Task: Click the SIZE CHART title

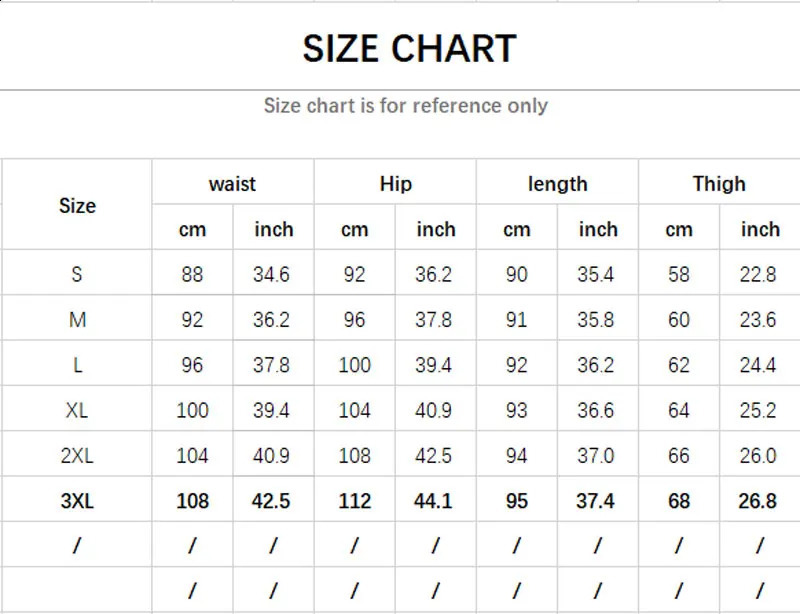Action: (409, 49)
